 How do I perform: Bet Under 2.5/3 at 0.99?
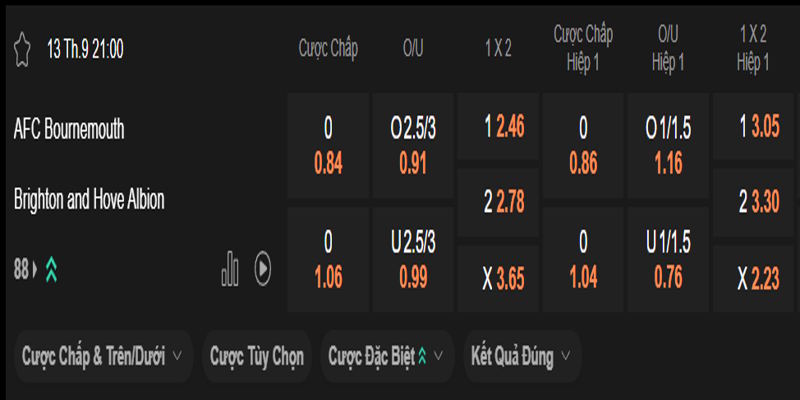pos(413,259)
